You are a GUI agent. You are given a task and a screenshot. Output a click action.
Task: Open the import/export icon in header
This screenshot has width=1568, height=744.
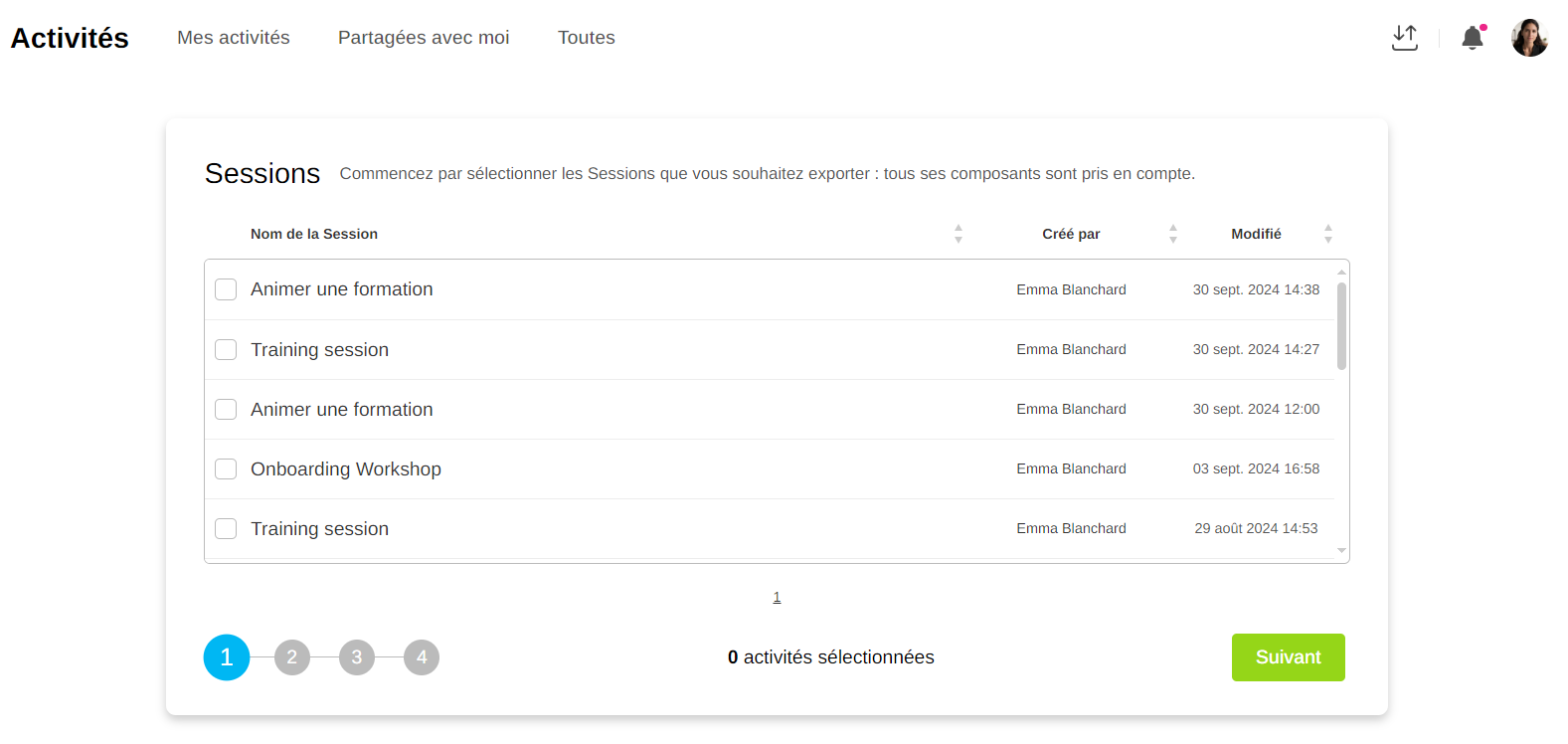1404,38
